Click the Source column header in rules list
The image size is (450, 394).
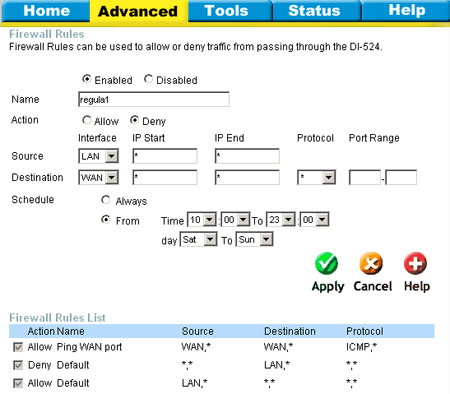tap(197, 331)
